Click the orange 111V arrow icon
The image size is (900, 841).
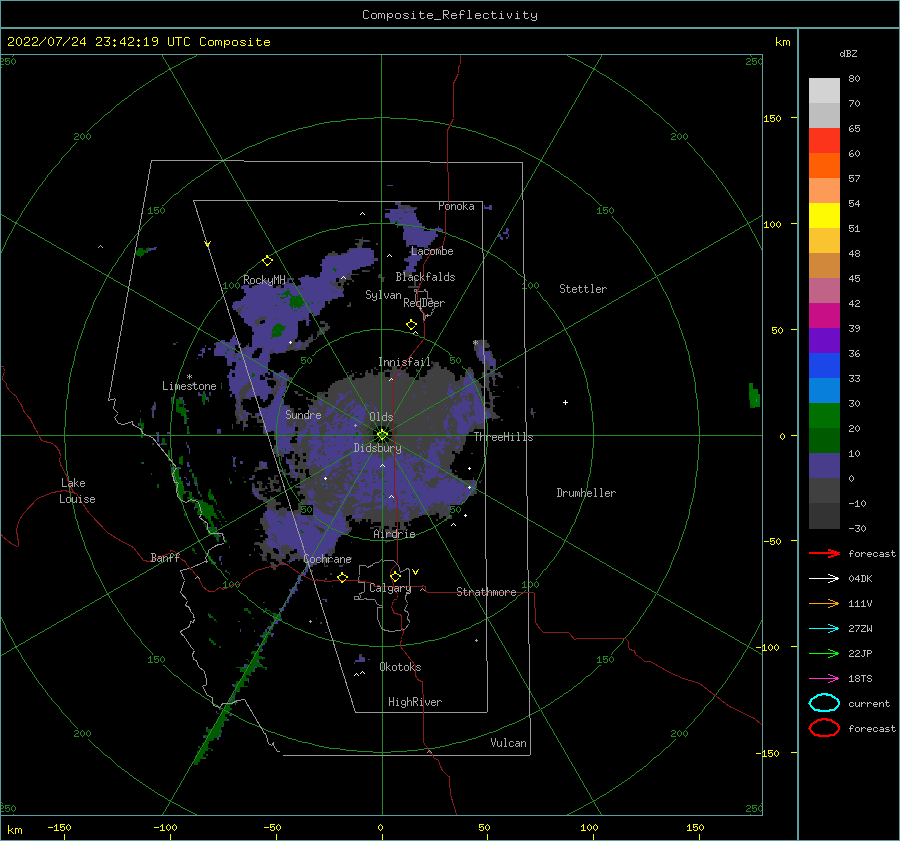tap(824, 603)
